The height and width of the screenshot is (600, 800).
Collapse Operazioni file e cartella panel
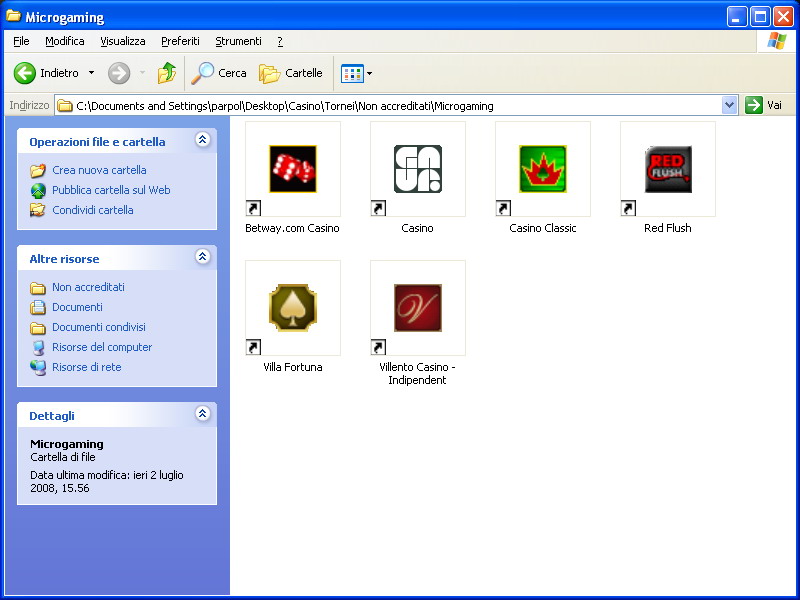(203, 140)
